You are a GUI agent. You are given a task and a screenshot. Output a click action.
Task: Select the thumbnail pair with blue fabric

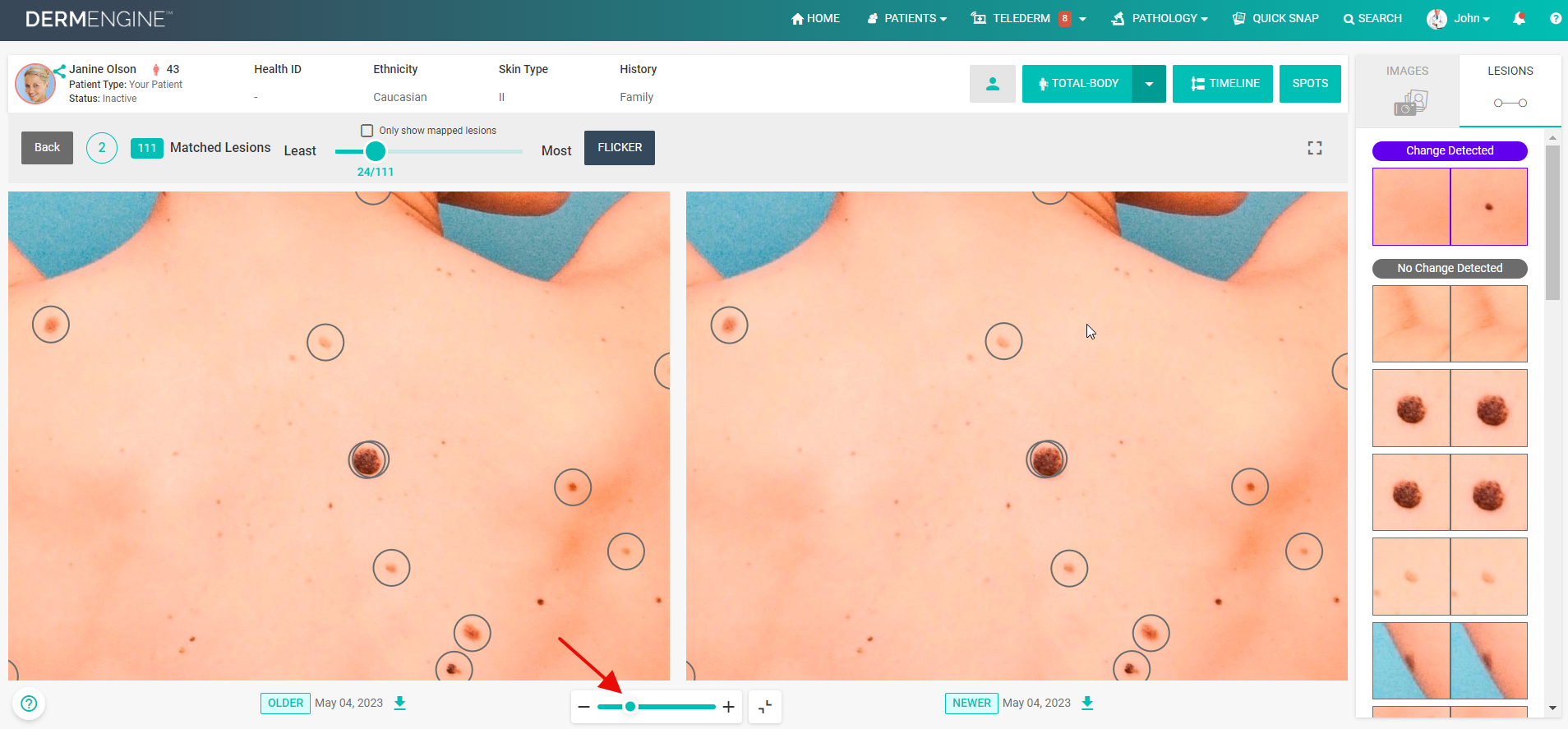point(1450,661)
